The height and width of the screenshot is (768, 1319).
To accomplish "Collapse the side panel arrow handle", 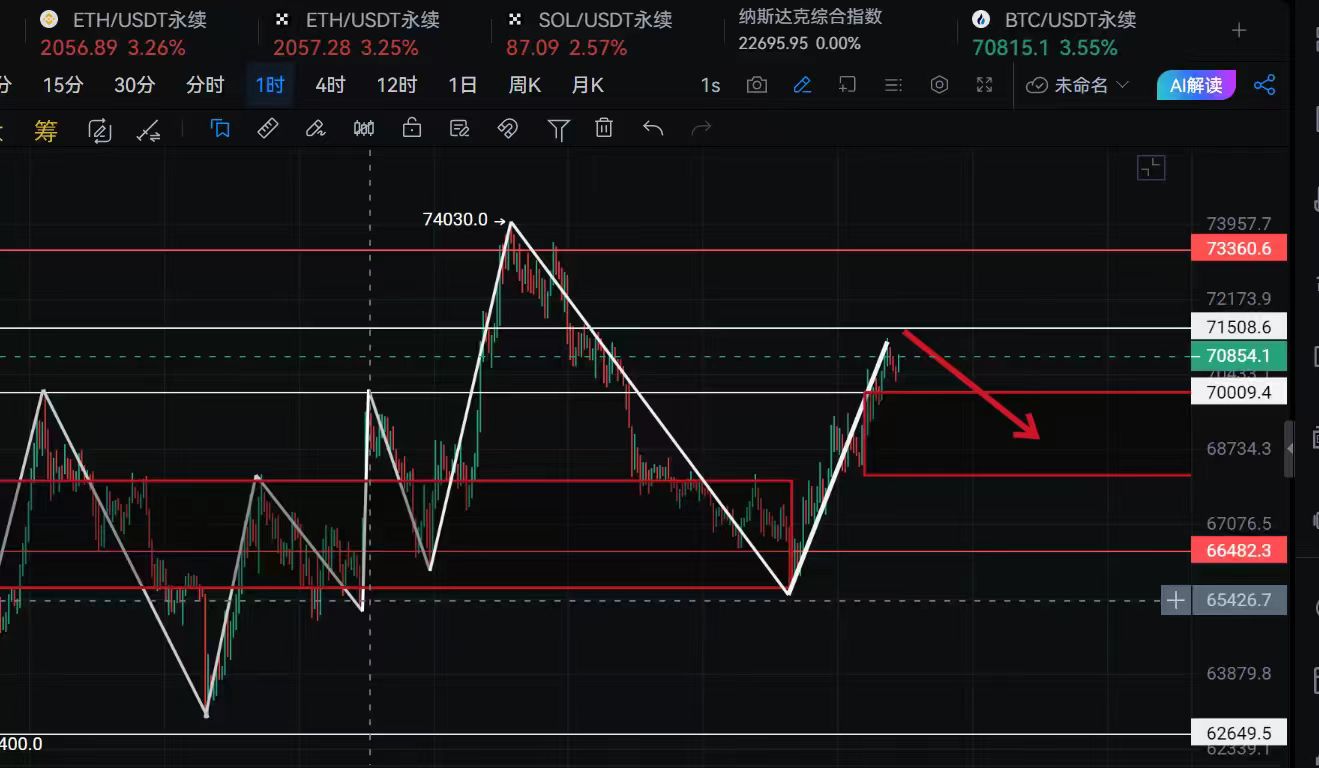I will (1290, 448).
